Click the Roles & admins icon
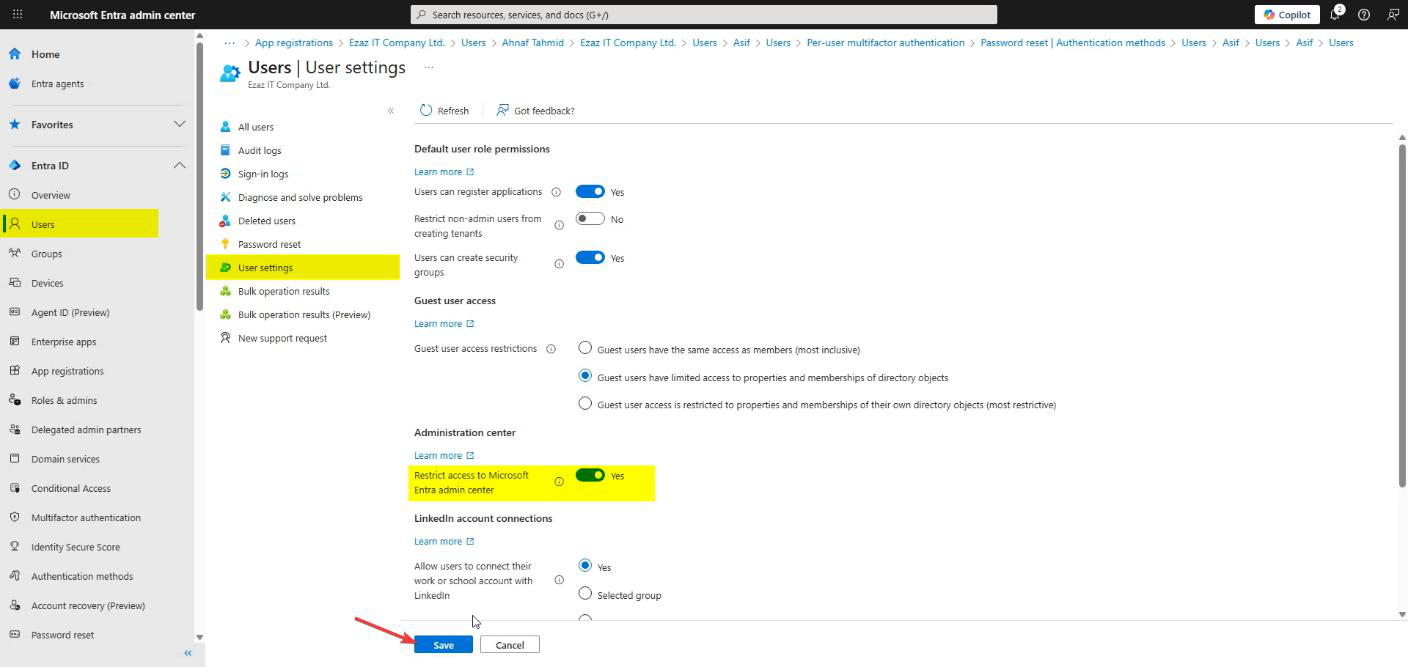1408x667 pixels. (x=14, y=400)
